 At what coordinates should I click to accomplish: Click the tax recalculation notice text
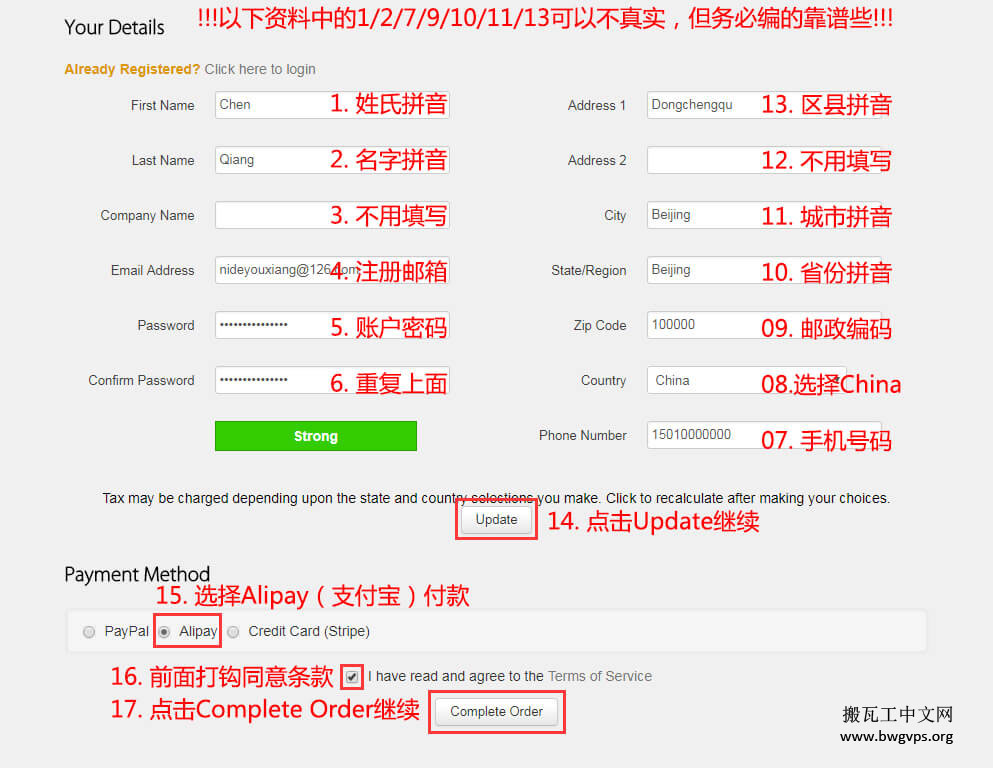[x=496, y=498]
